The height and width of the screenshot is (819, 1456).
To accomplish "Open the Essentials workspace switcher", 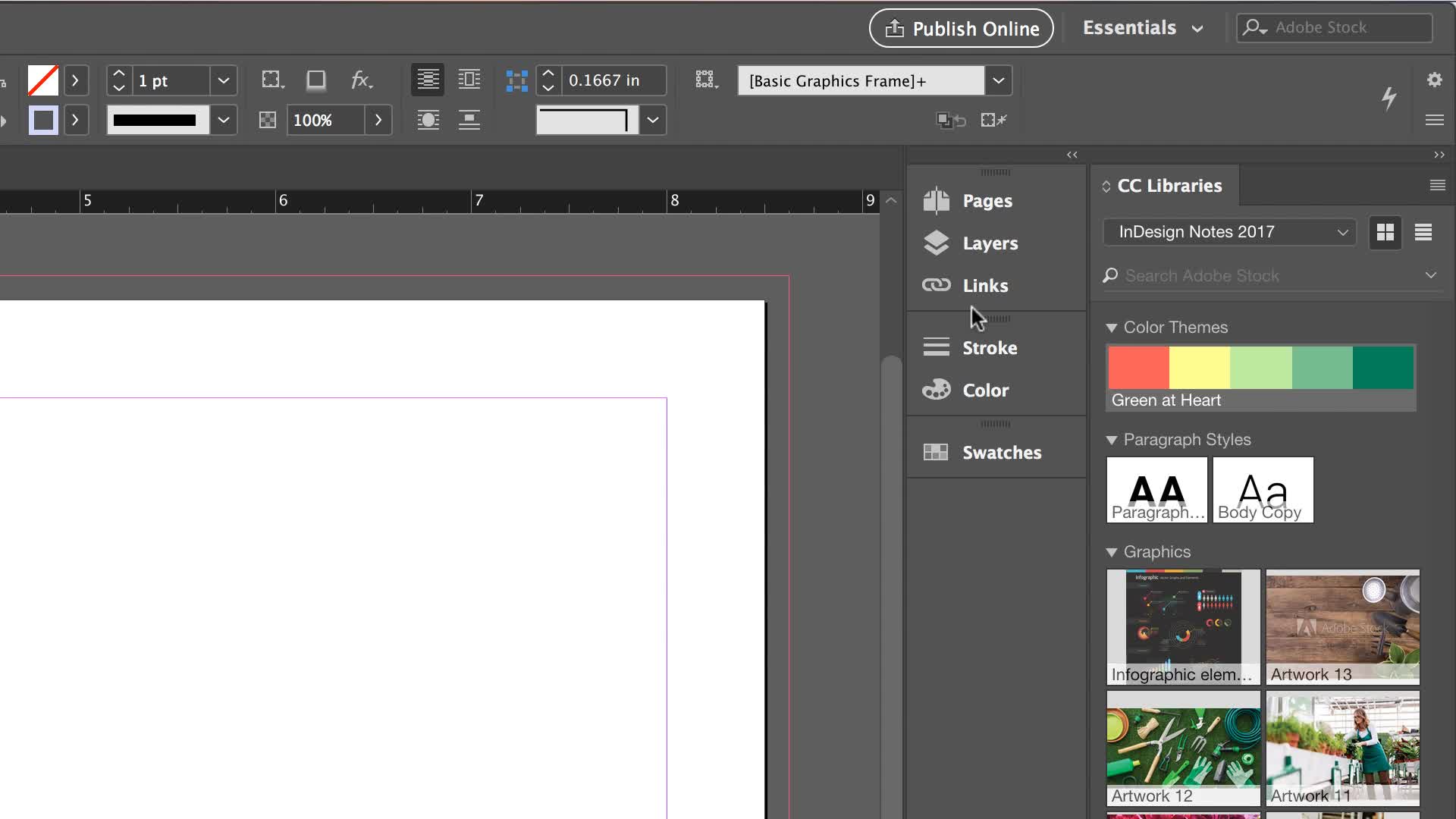I will (1143, 28).
